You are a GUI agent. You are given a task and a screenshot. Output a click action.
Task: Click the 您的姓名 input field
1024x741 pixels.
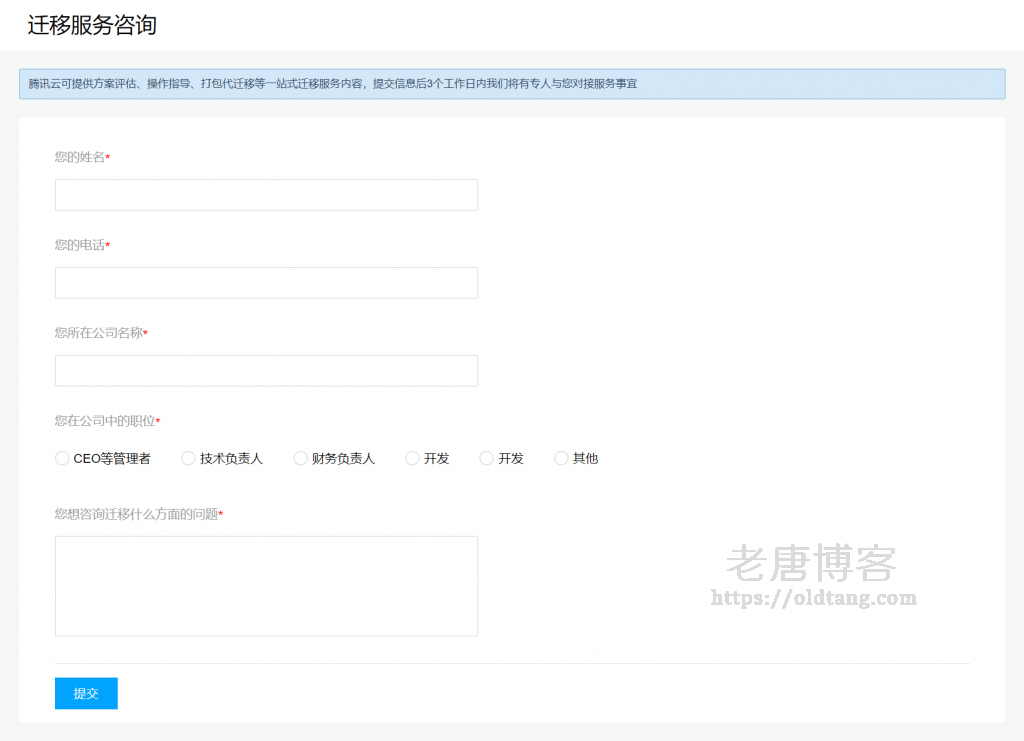click(x=265, y=194)
